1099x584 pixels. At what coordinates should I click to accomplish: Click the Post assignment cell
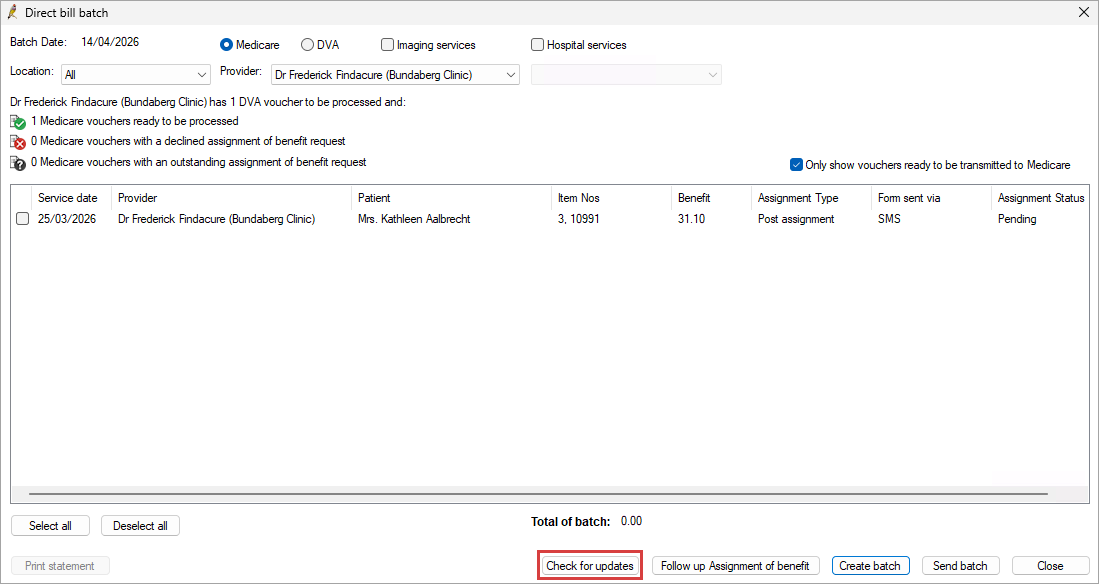[796, 219]
